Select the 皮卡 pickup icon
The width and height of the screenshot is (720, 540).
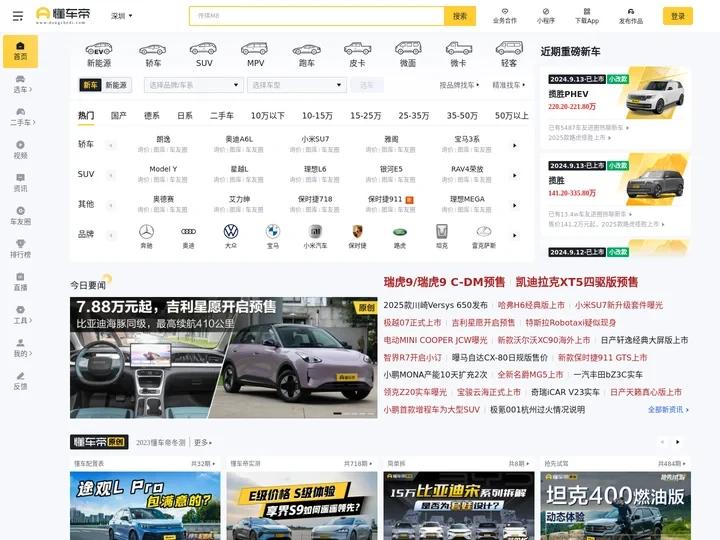[357, 54]
